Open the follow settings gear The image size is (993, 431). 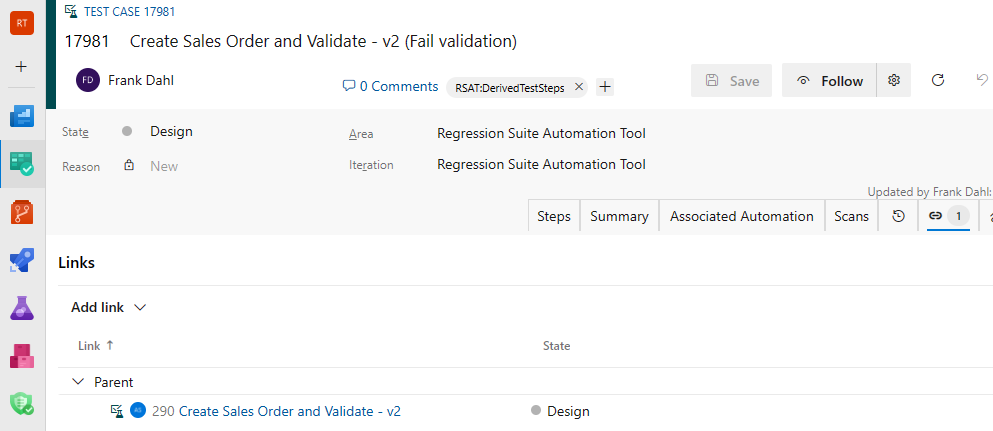[894, 80]
